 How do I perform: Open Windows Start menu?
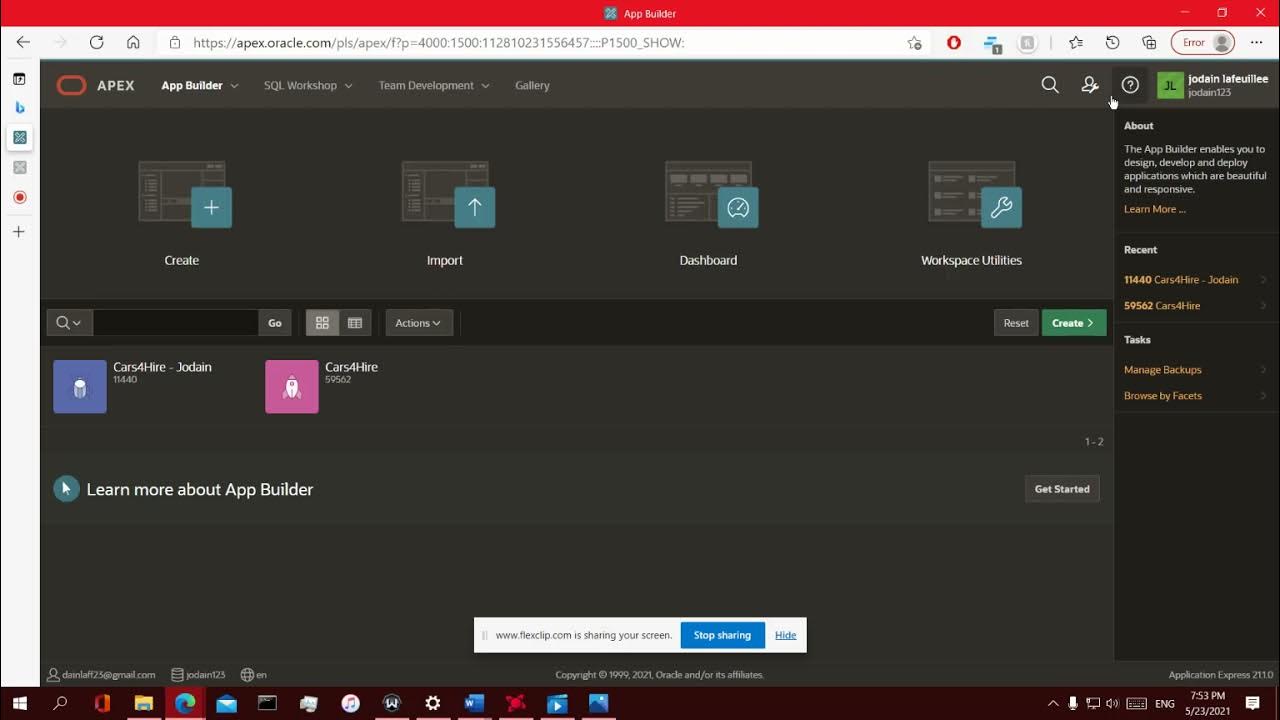pyautogui.click(x=19, y=704)
